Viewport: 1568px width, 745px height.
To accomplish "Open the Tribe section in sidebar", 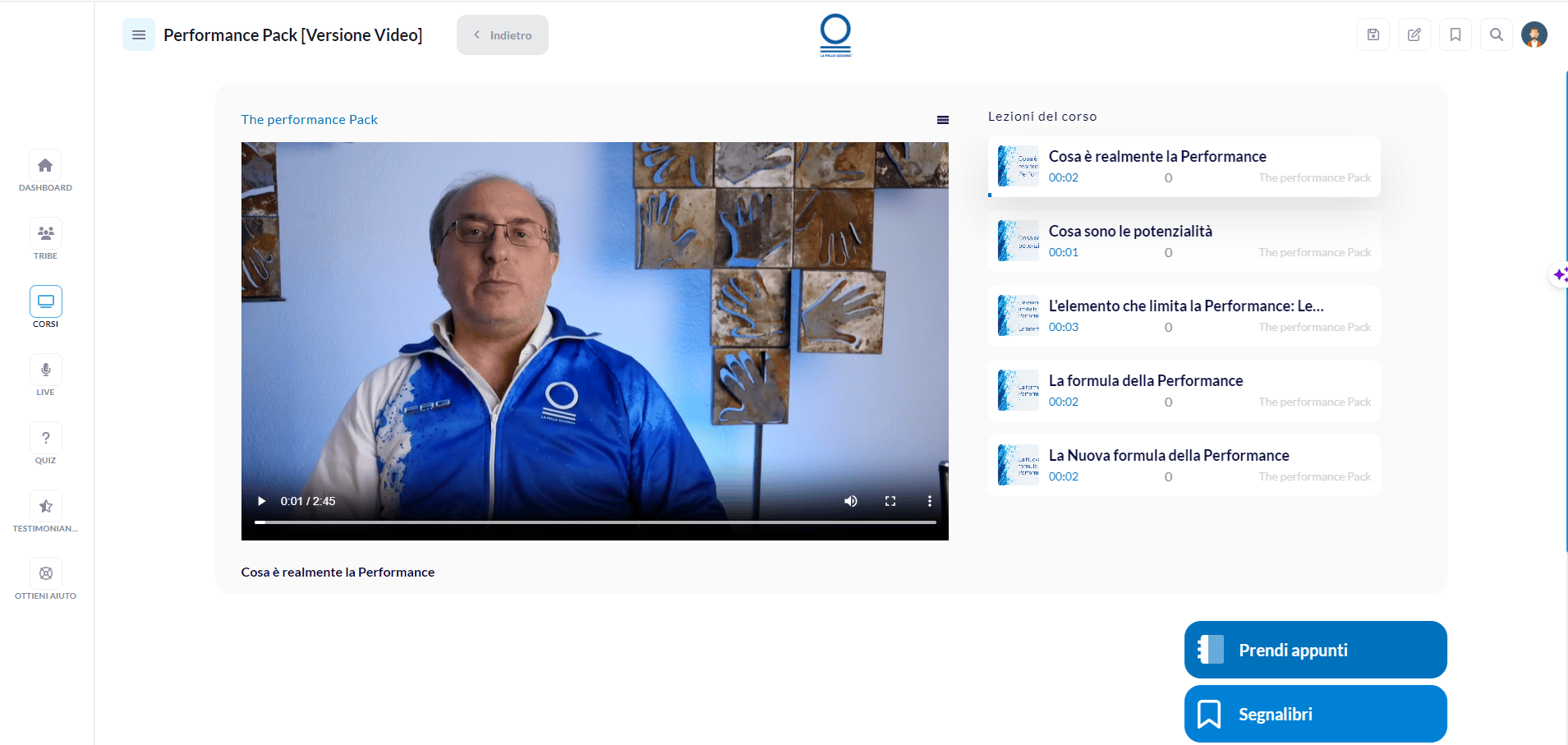I will (45, 234).
